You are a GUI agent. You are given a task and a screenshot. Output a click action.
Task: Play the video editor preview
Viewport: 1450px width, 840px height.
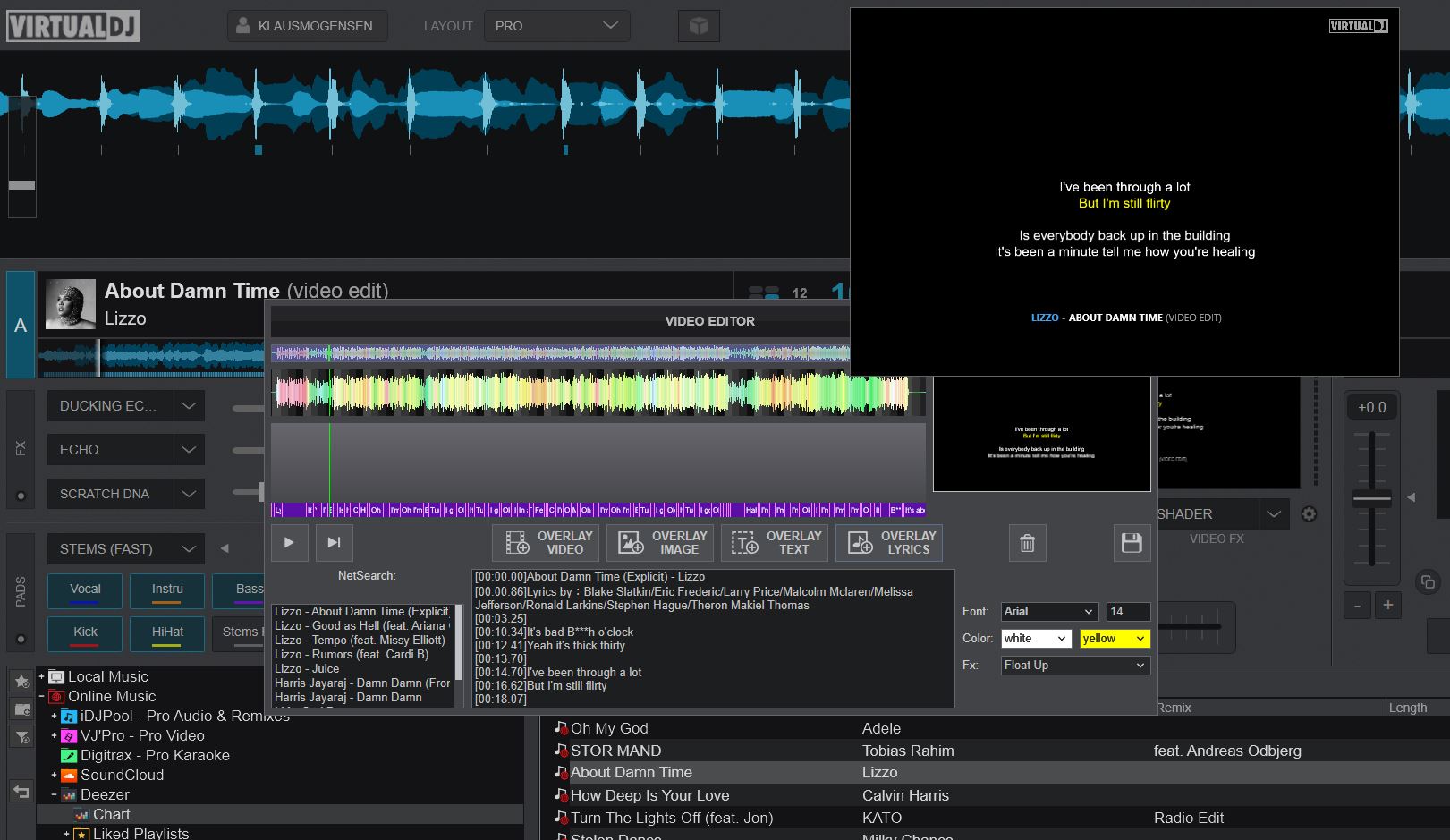pos(289,542)
